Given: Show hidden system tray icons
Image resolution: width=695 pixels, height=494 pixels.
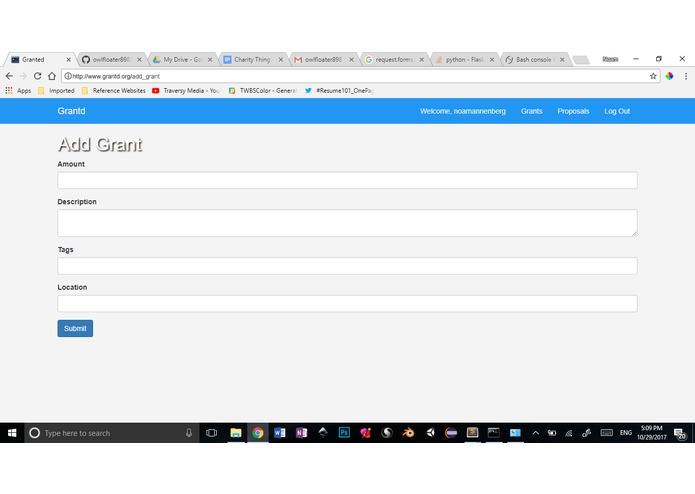Looking at the screenshot, I should tap(535, 433).
